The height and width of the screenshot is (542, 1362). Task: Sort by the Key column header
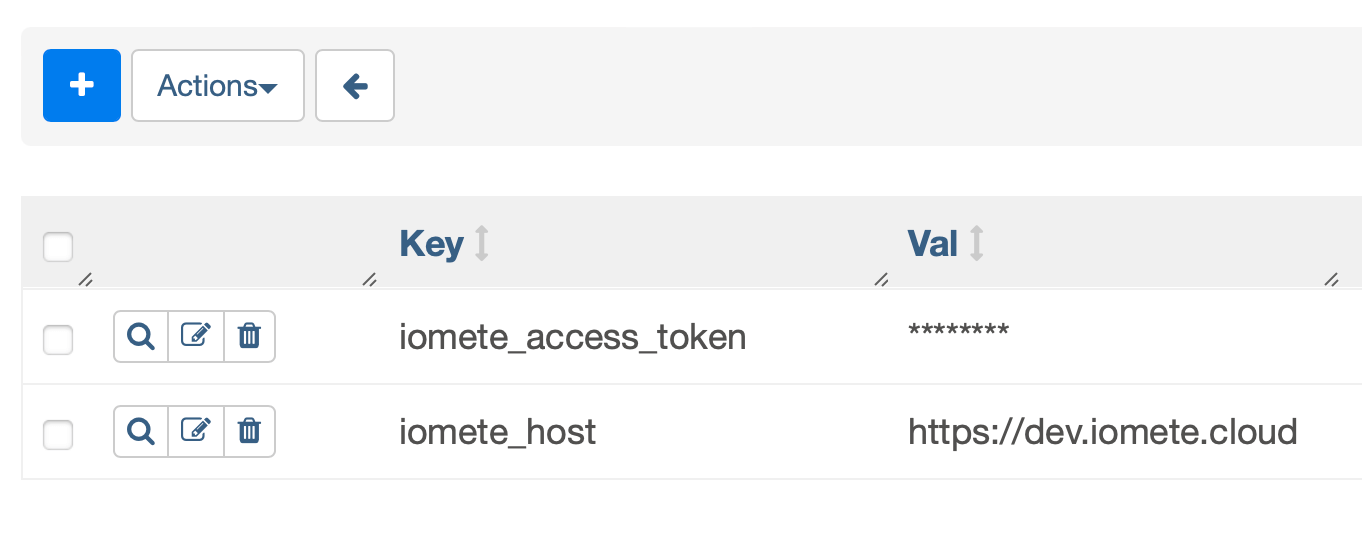431,244
